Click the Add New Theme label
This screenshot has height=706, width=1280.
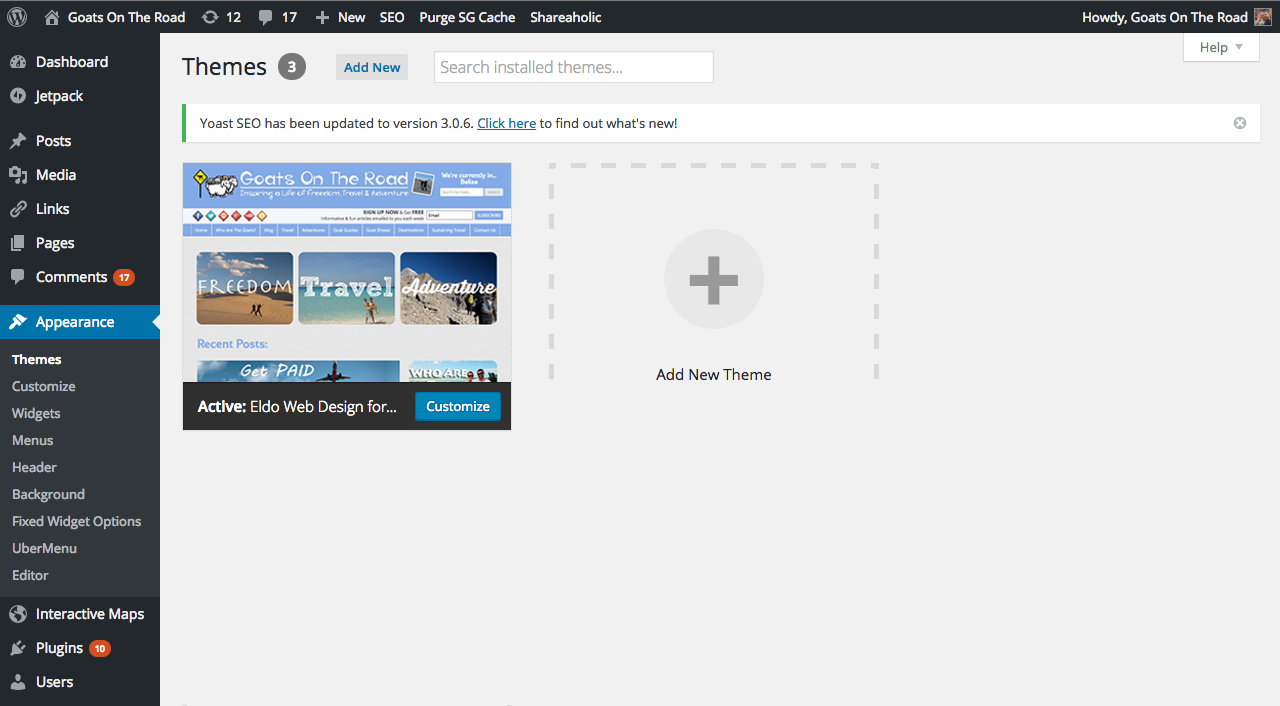(714, 375)
